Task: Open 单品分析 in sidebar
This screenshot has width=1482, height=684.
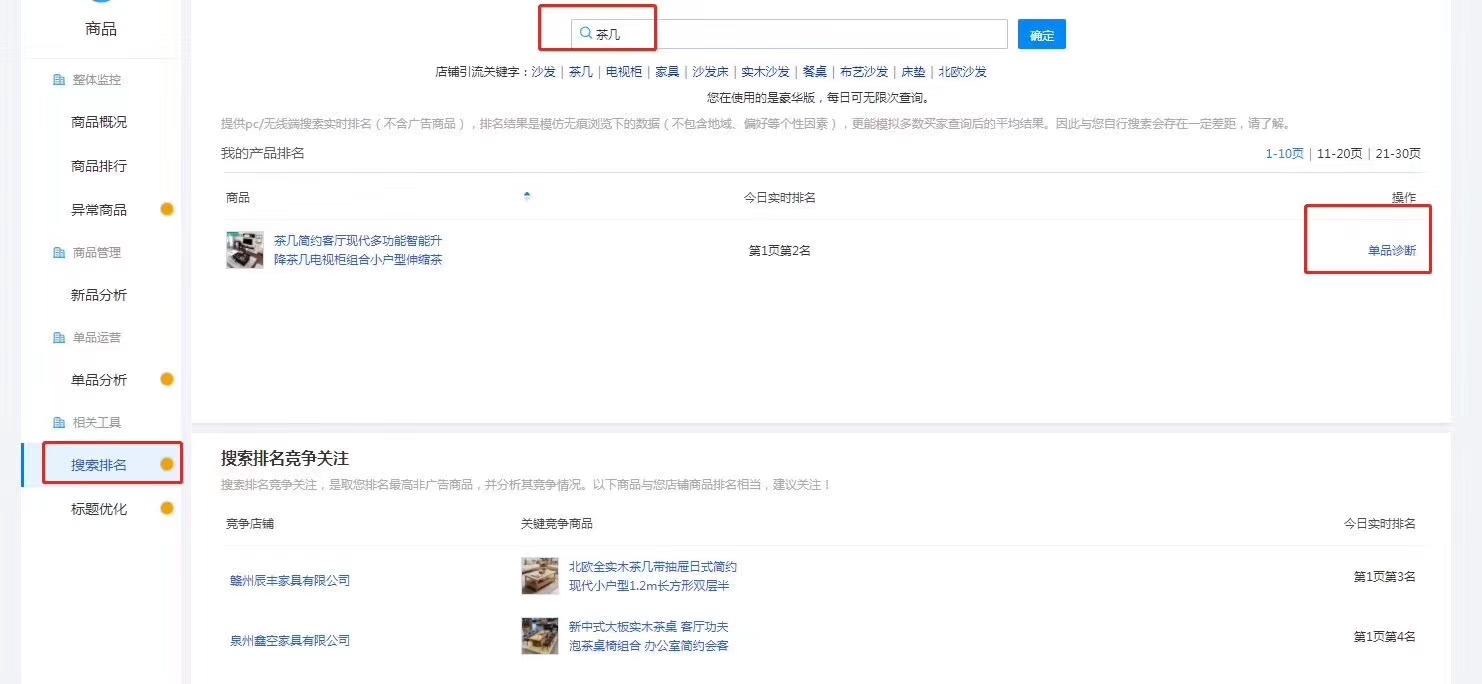Action: [99, 380]
